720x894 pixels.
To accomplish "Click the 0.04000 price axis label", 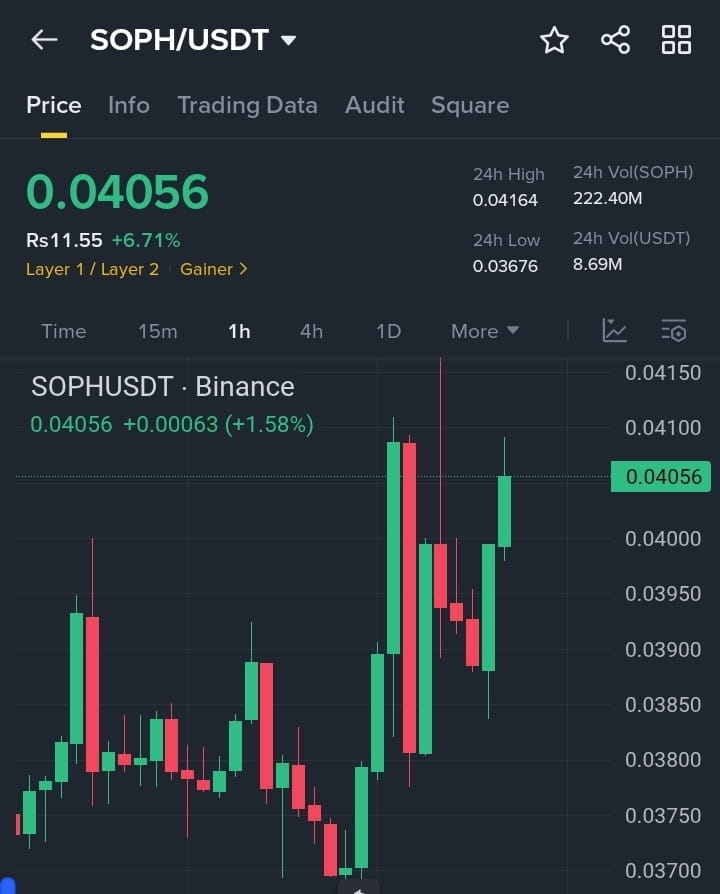I will pyautogui.click(x=663, y=539).
